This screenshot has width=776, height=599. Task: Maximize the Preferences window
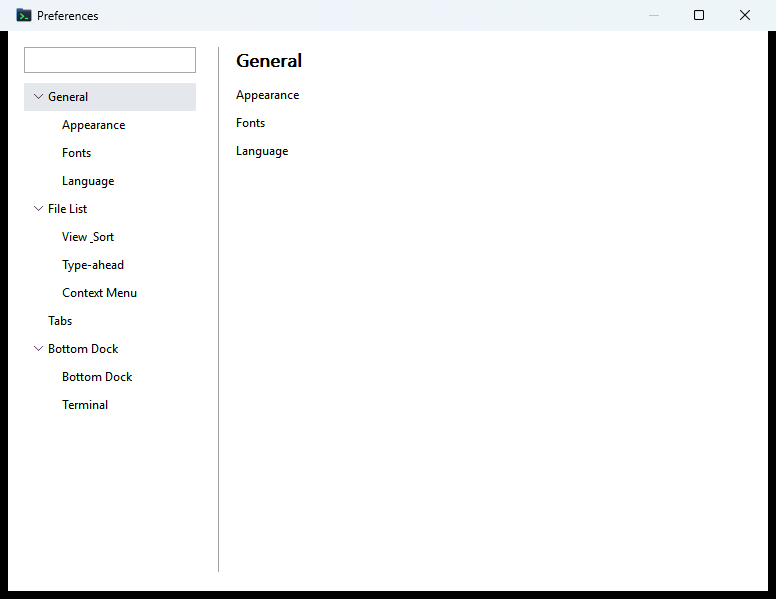pyautogui.click(x=699, y=15)
